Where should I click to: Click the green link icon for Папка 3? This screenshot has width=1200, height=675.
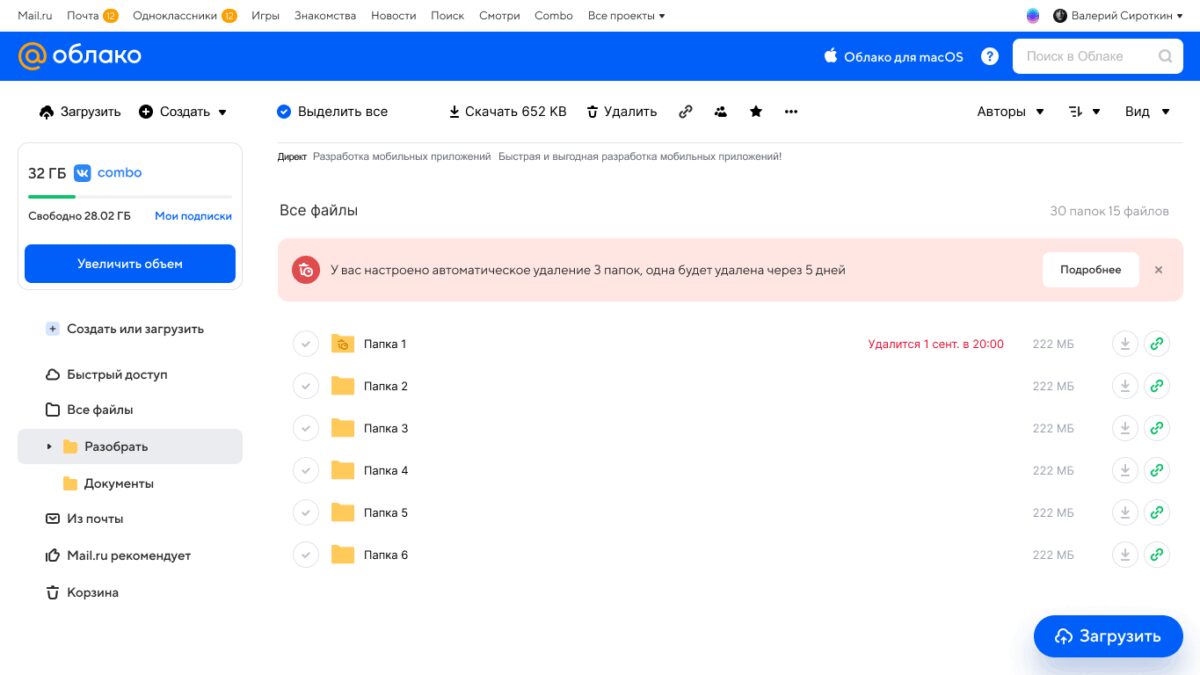(x=1157, y=428)
